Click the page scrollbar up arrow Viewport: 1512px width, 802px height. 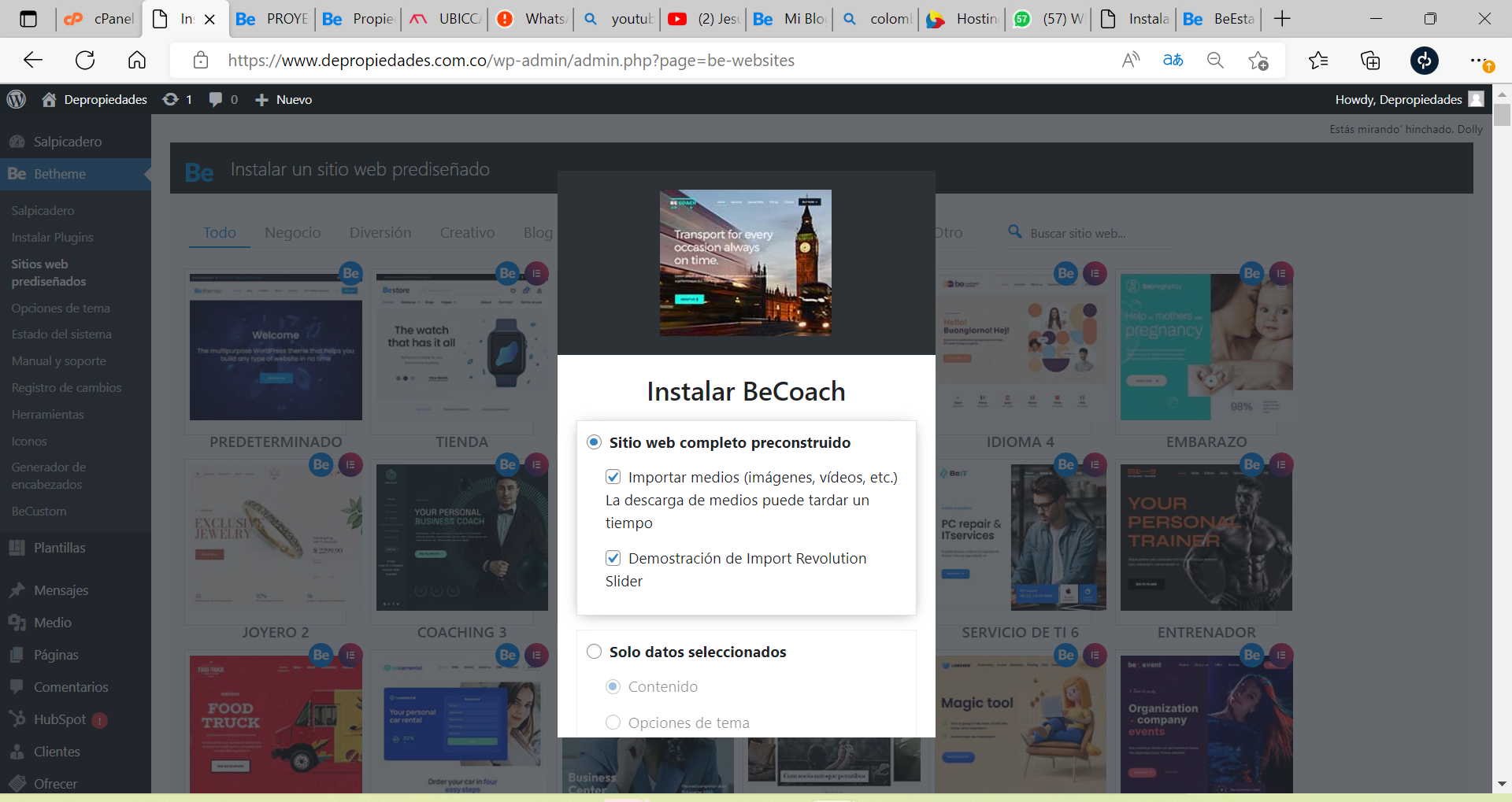1502,94
